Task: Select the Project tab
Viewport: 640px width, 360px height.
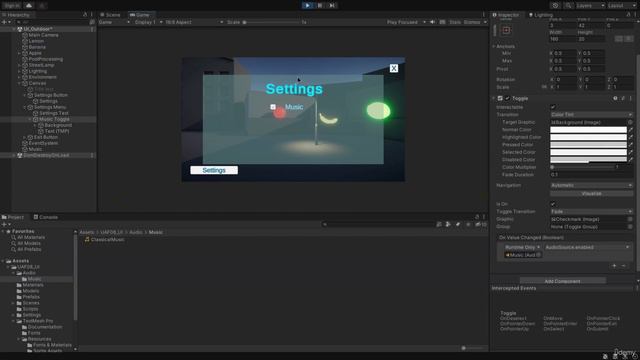Action: pyautogui.click(x=13, y=217)
